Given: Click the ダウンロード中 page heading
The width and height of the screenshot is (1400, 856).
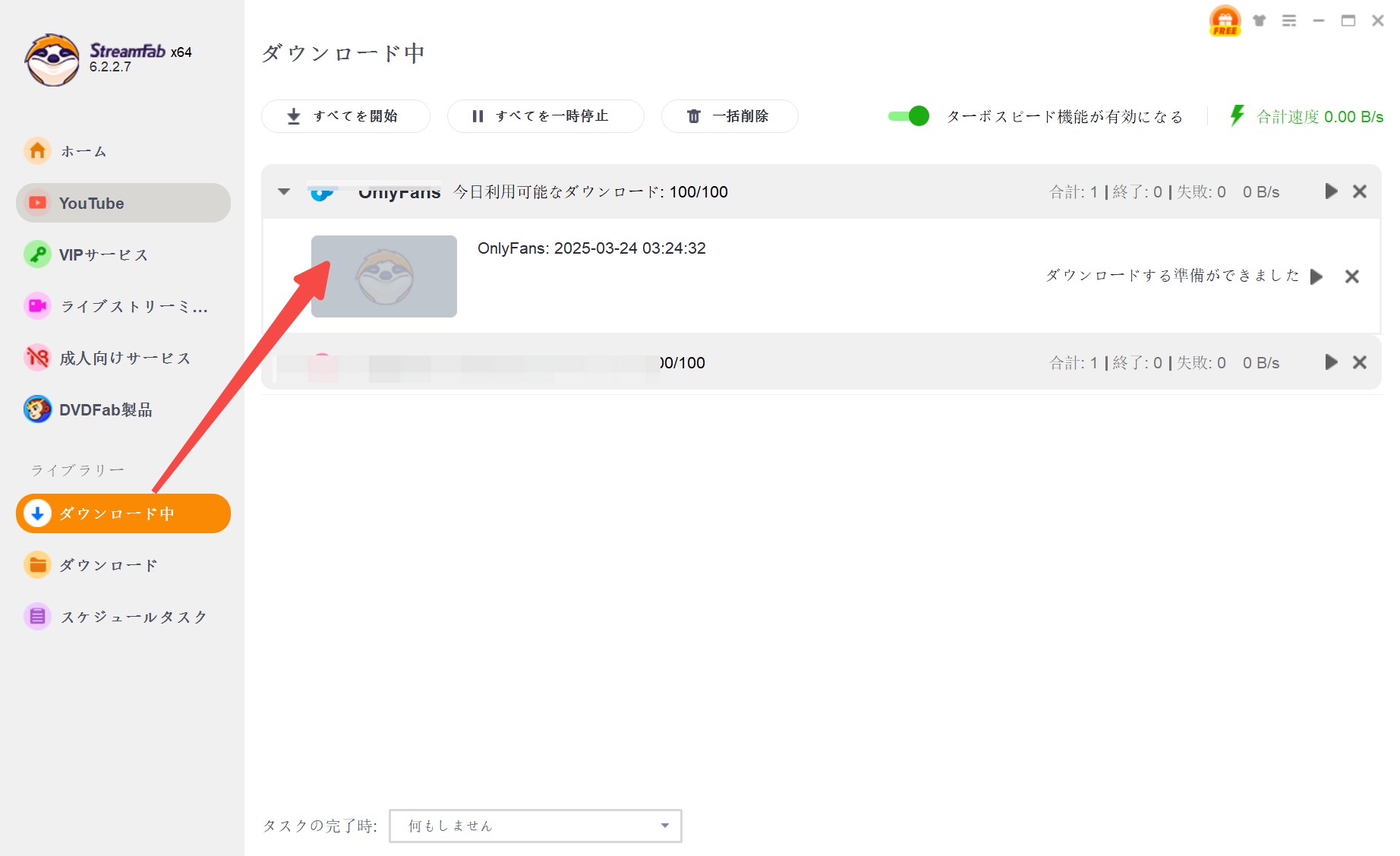Looking at the screenshot, I should [343, 52].
